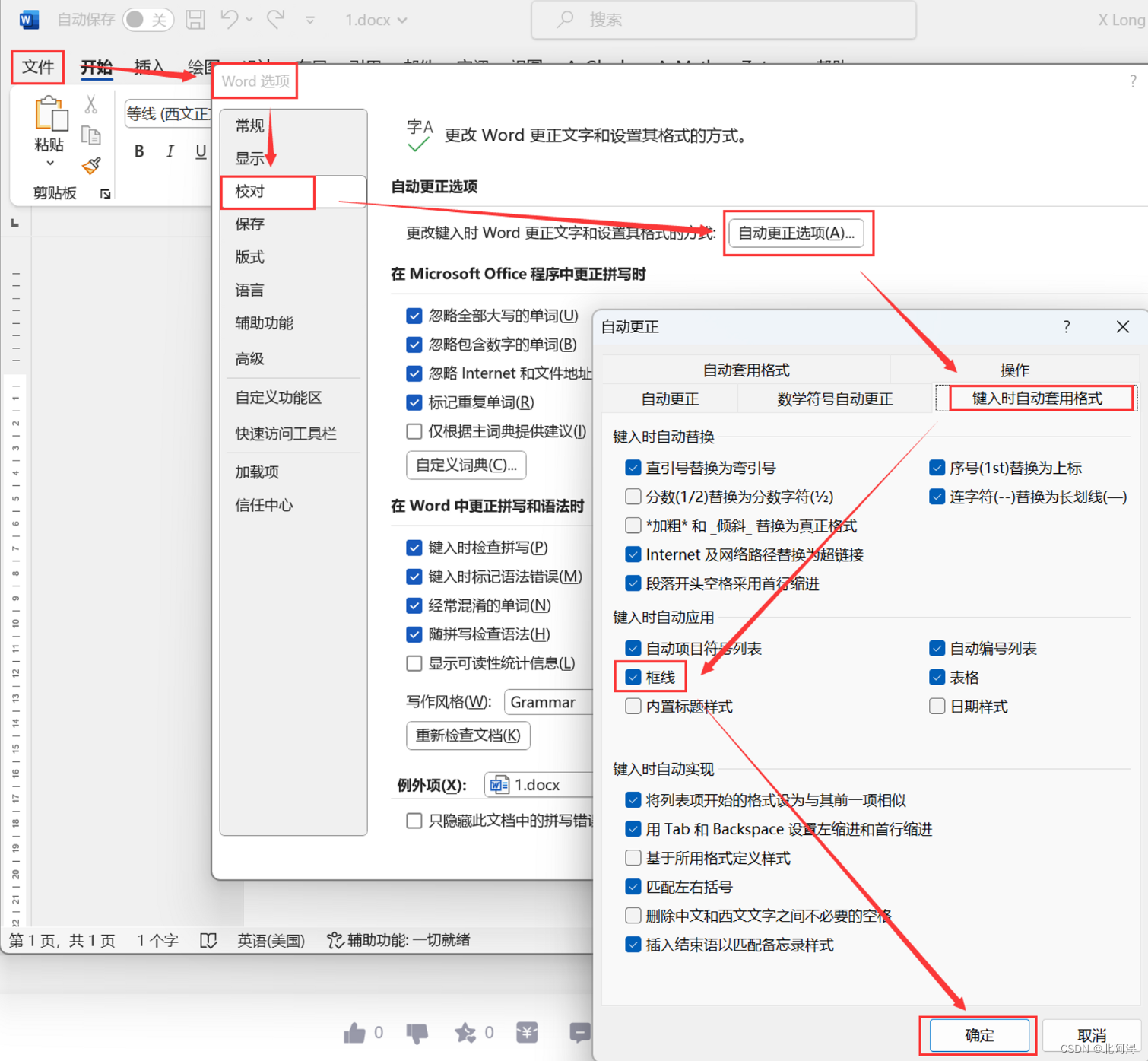Uncheck 直引号替换为弯引号 checkbox

coord(633,468)
